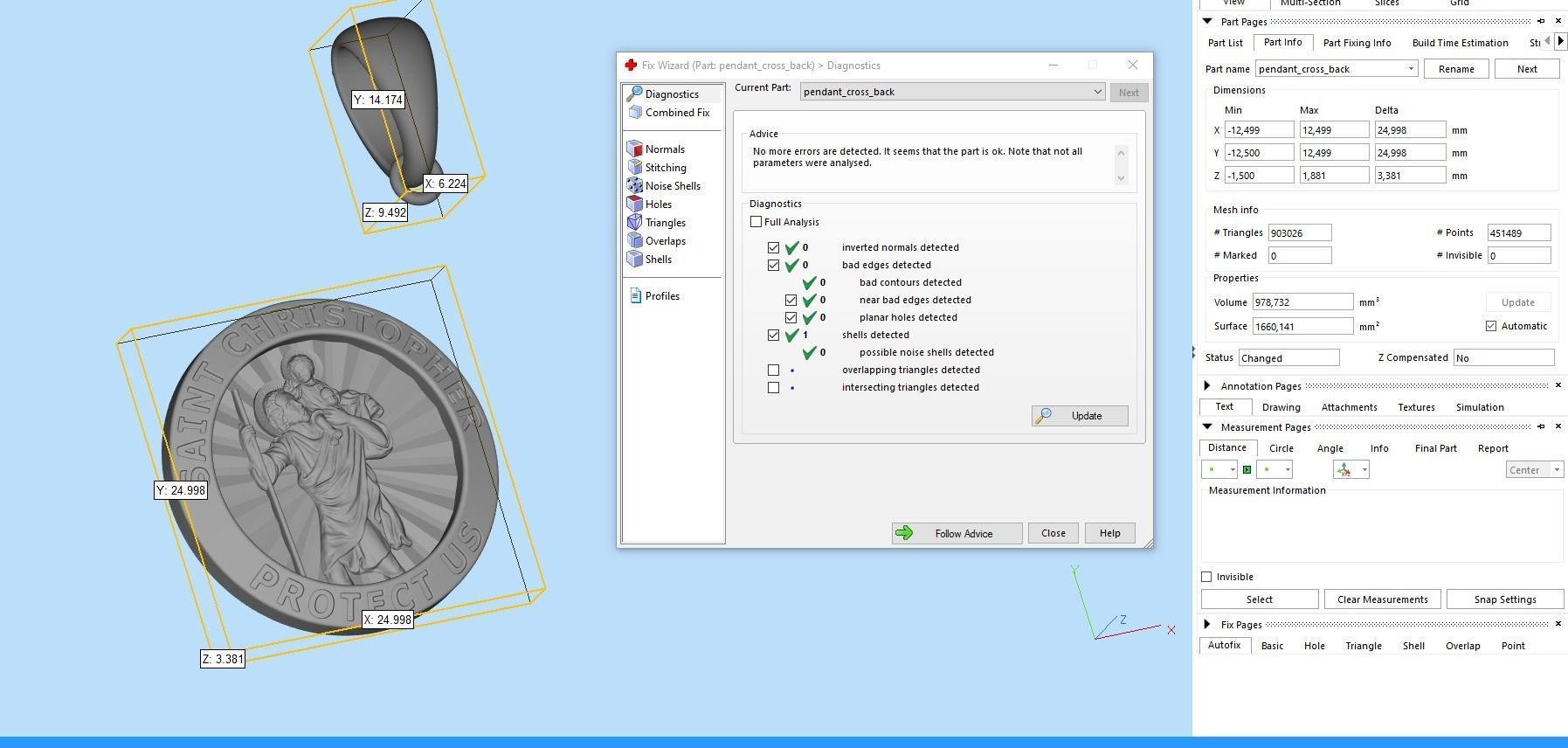Image resolution: width=1568 pixels, height=748 pixels.
Task: Click the Select button in Measurement Pages
Action: 1259,599
